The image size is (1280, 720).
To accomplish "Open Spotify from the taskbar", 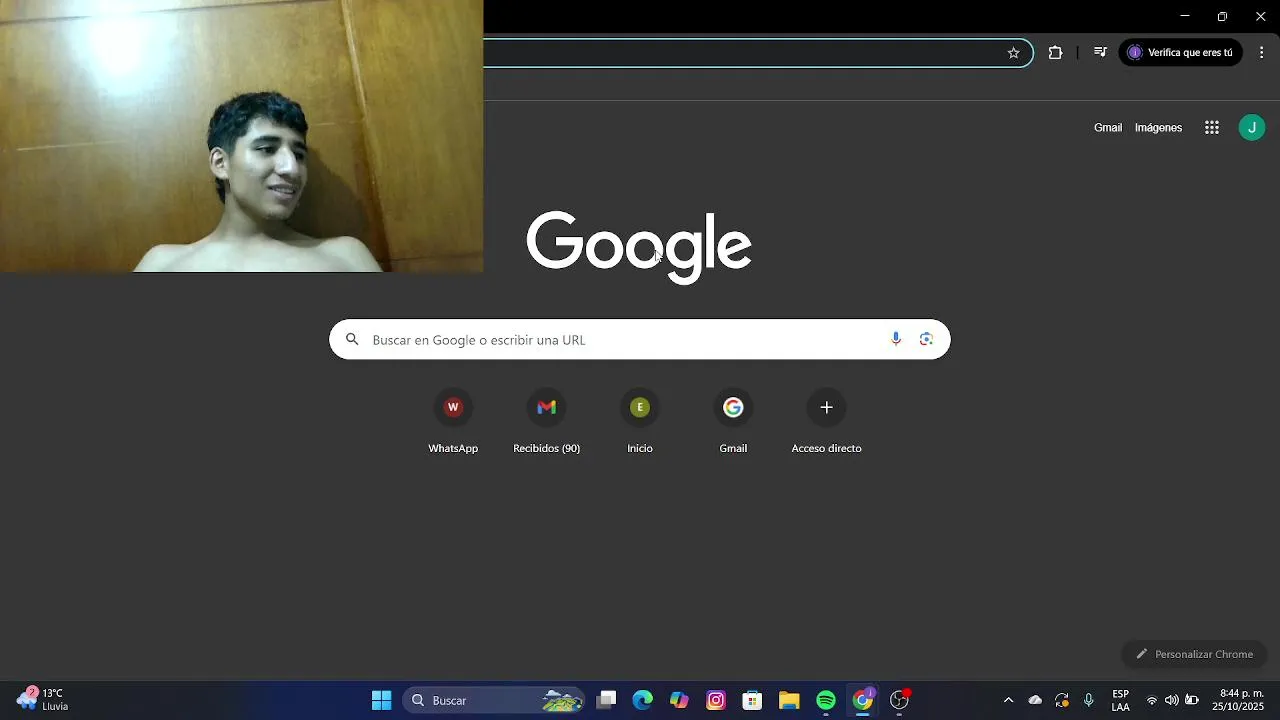I will pyautogui.click(x=826, y=700).
